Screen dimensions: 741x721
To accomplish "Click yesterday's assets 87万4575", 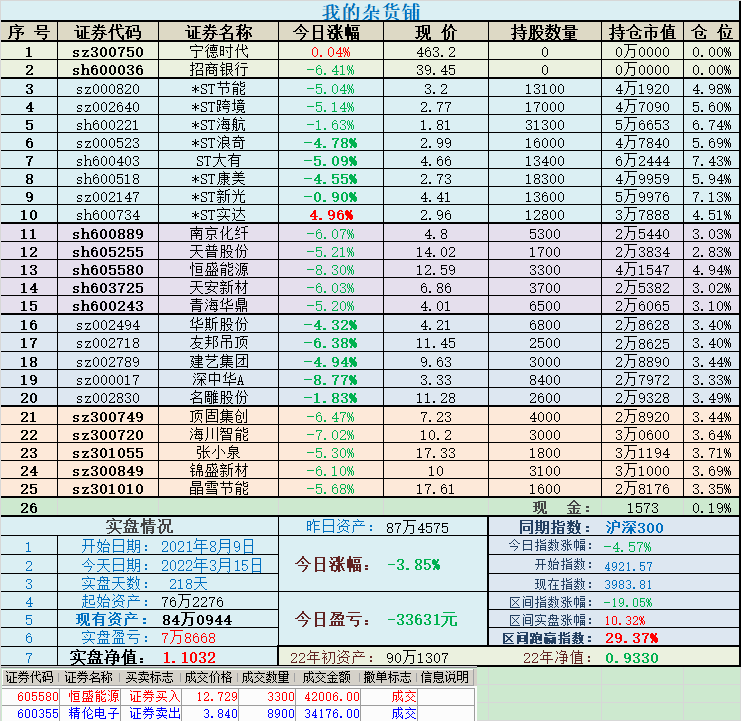I will pos(417,527).
